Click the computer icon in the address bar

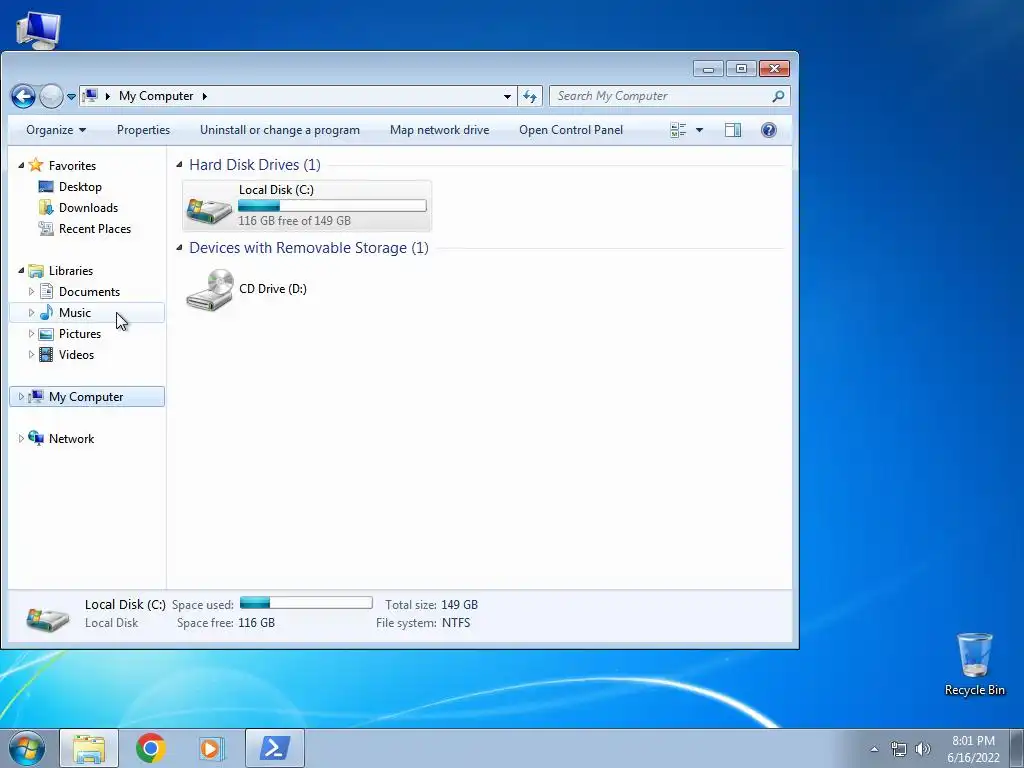[x=90, y=96]
